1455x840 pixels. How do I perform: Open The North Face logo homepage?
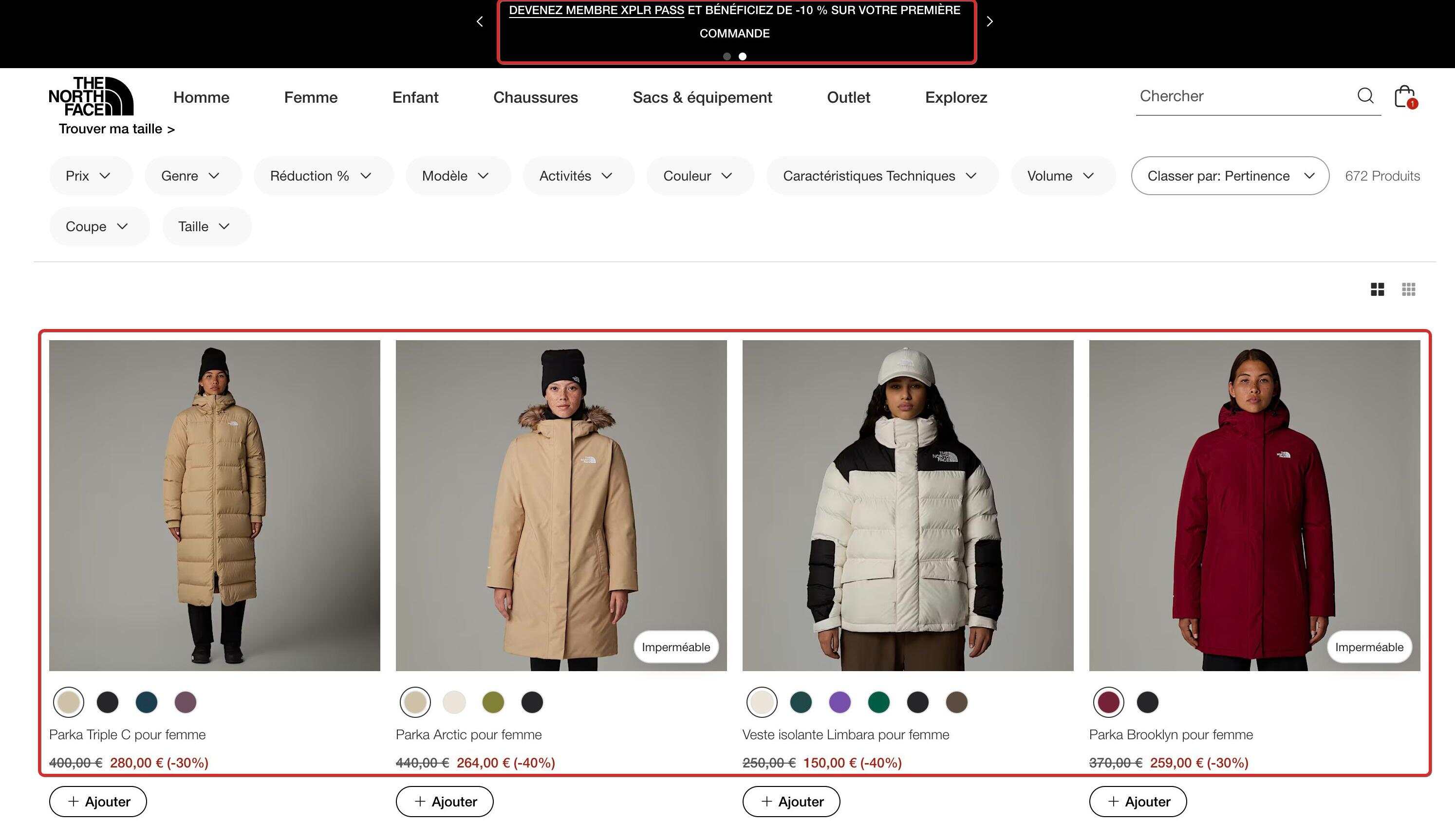(91, 96)
